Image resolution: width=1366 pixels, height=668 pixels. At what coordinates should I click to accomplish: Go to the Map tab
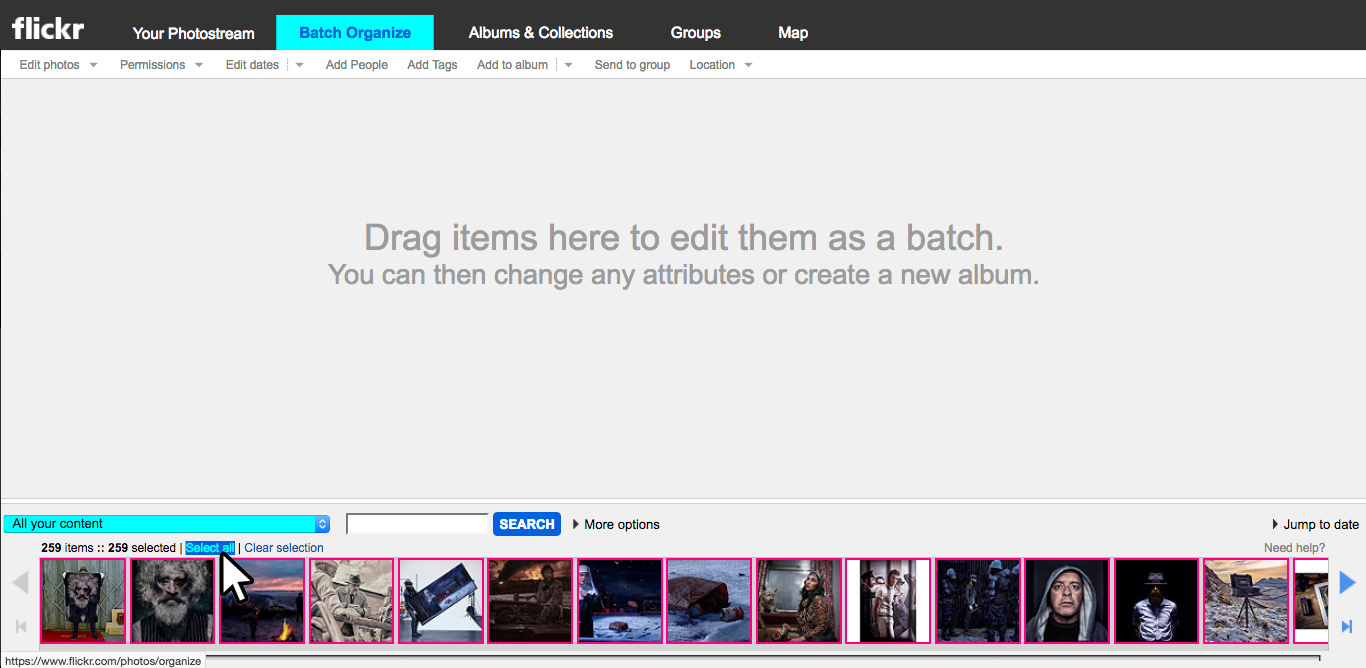pos(793,33)
